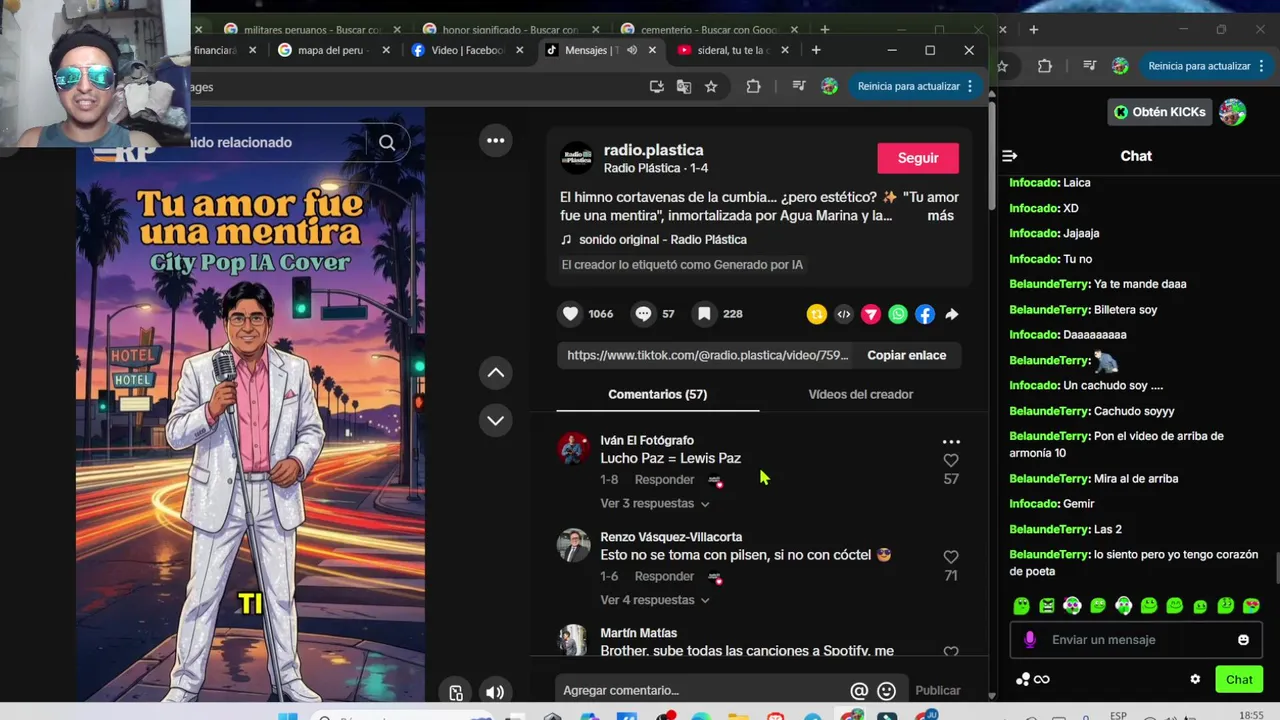Viewport: 1280px width, 720px height.
Task: Switch to the Comentarios (57) tab
Action: tap(657, 394)
